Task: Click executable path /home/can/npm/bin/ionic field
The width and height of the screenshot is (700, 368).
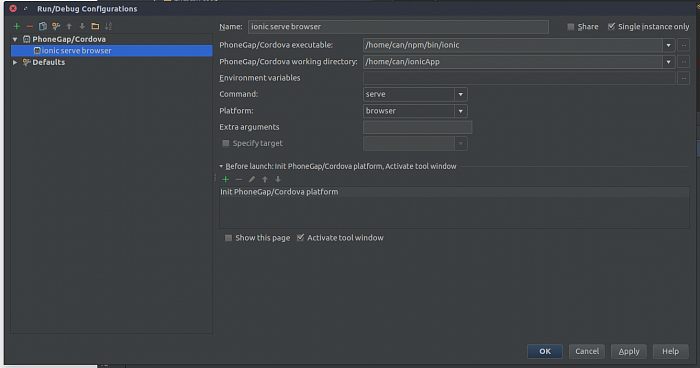Action: click(512, 45)
